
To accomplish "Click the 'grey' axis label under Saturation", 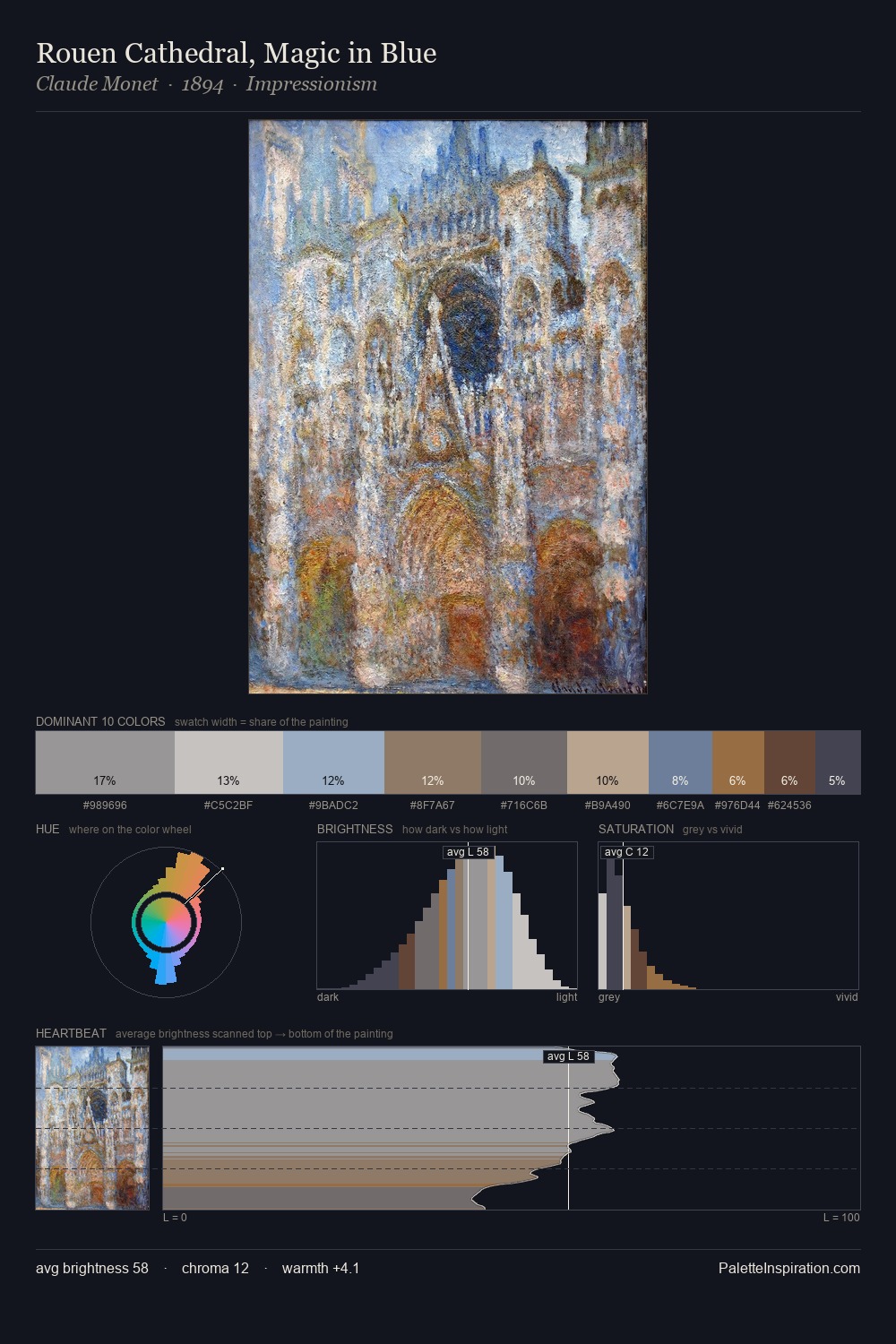I will click(x=609, y=996).
